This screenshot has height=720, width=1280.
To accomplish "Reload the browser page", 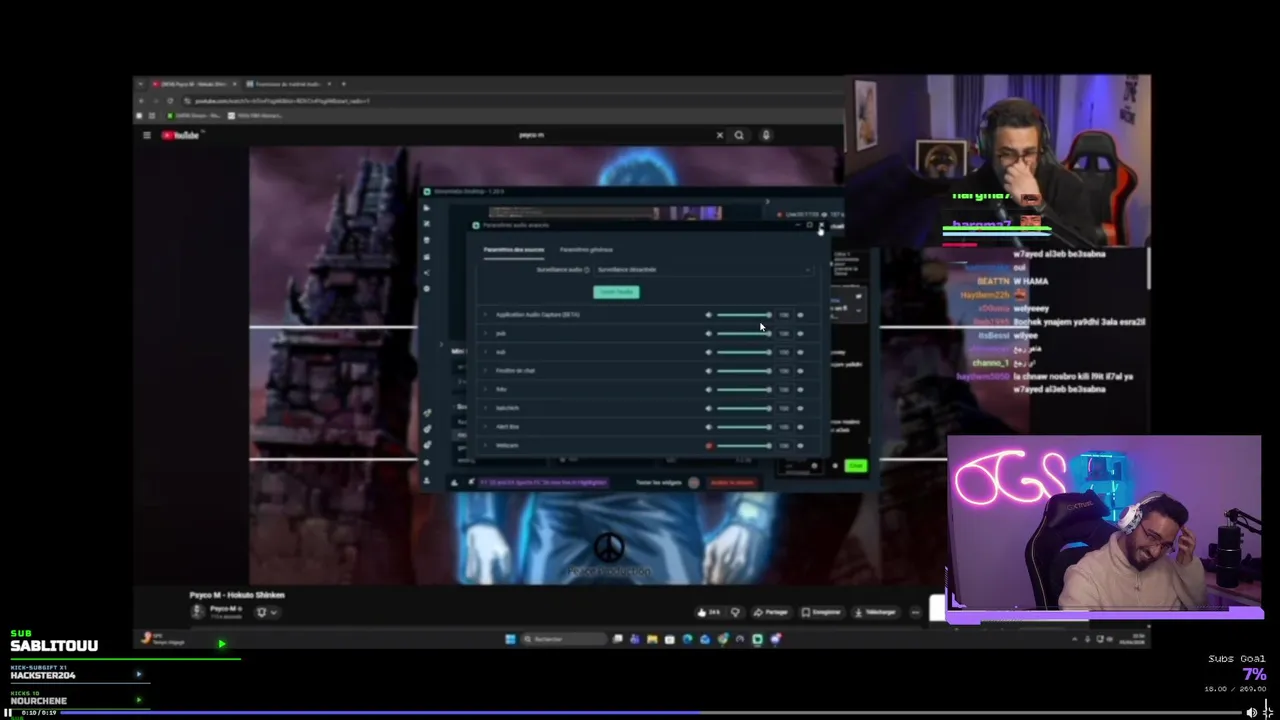I will 170,101.
